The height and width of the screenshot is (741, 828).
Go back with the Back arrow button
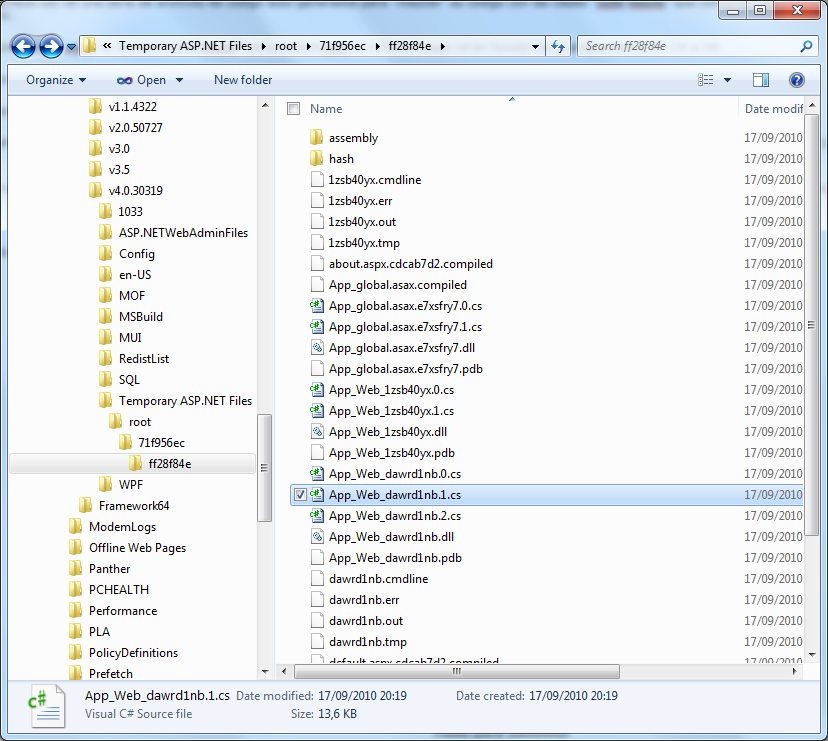coord(23,46)
